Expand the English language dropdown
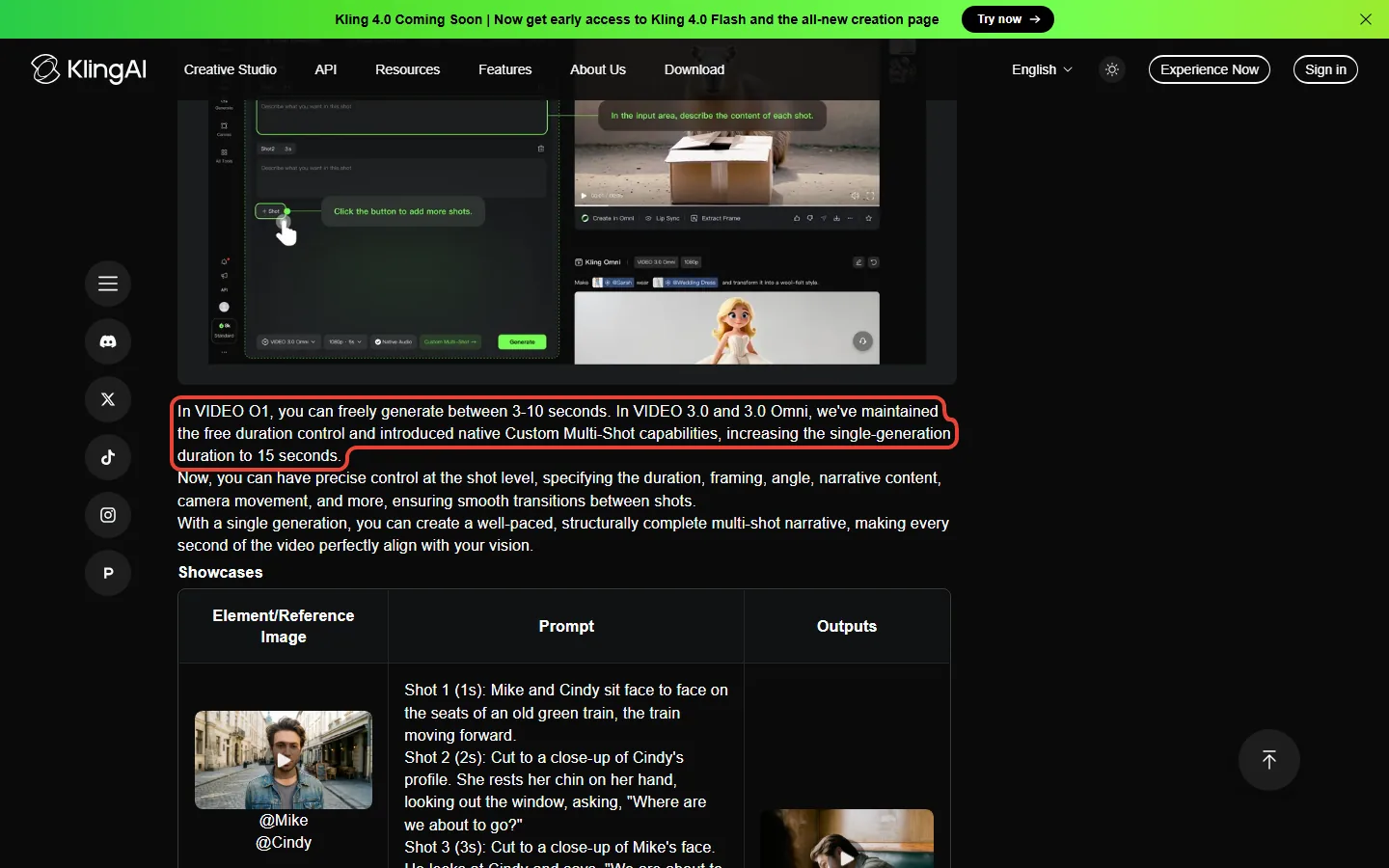Image resolution: width=1389 pixels, height=868 pixels. pos(1042,69)
